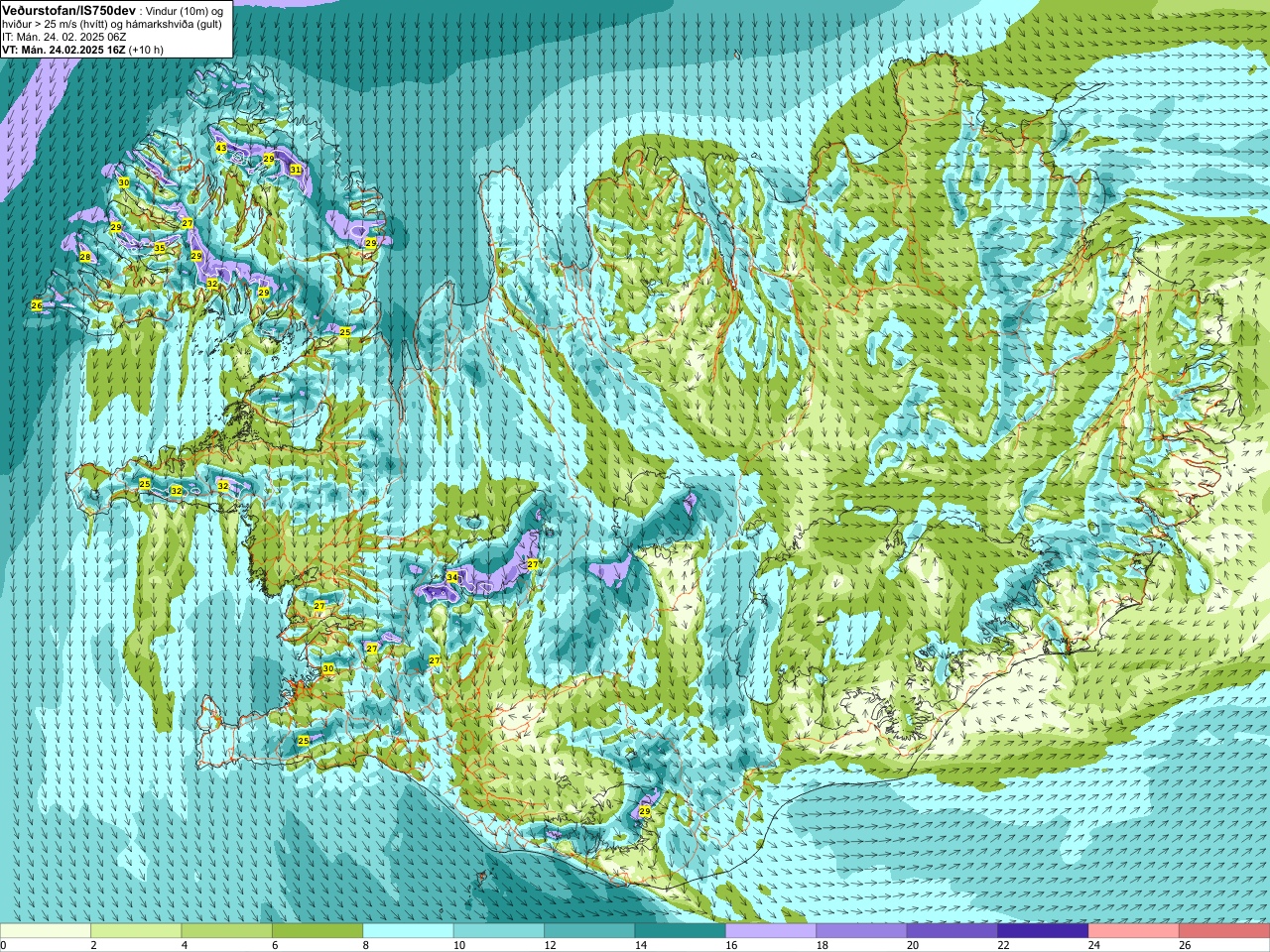Click the legend scale label "22"
This screenshot has width=1270, height=952.
(x=1003, y=945)
